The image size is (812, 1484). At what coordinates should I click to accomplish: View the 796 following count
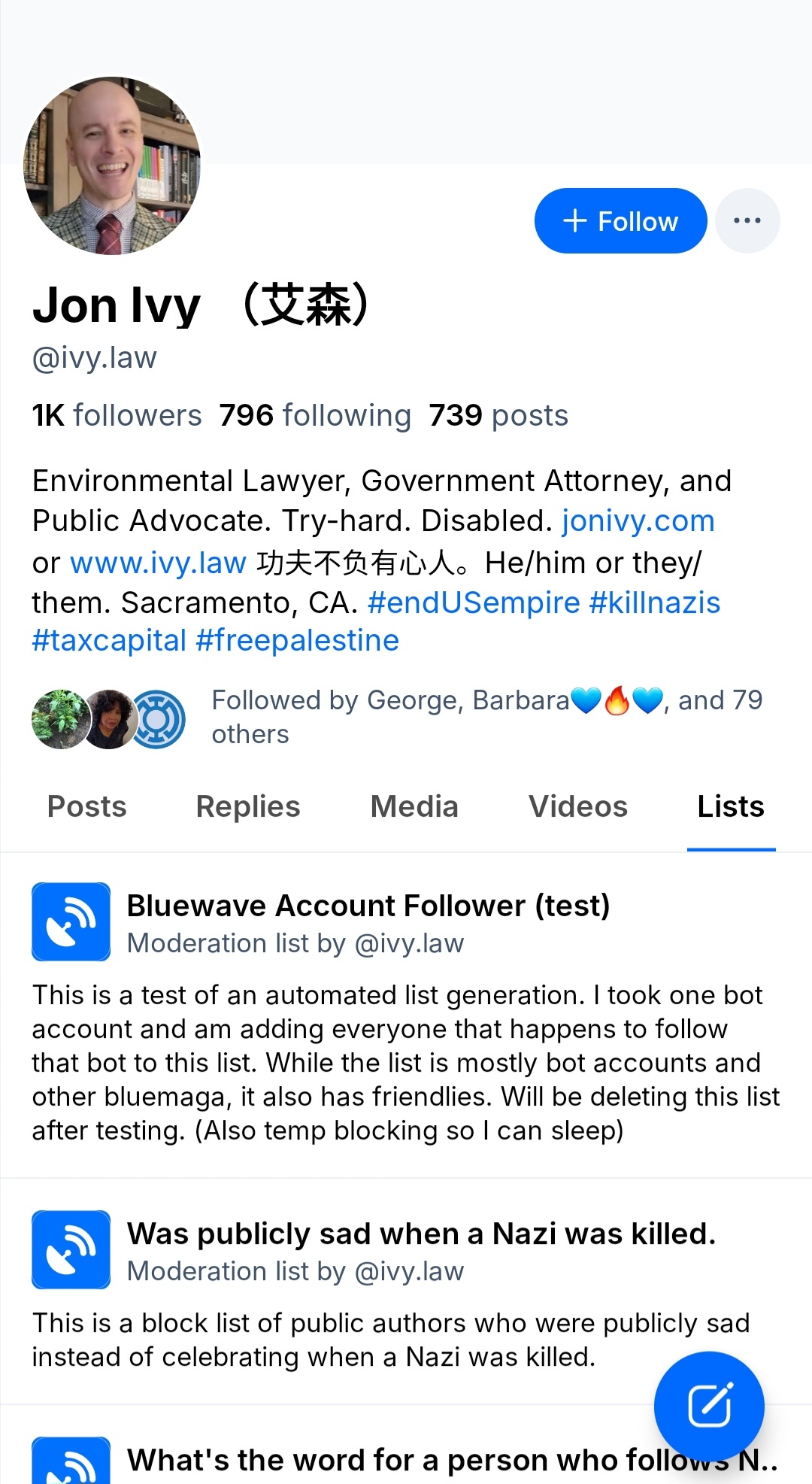pos(315,415)
